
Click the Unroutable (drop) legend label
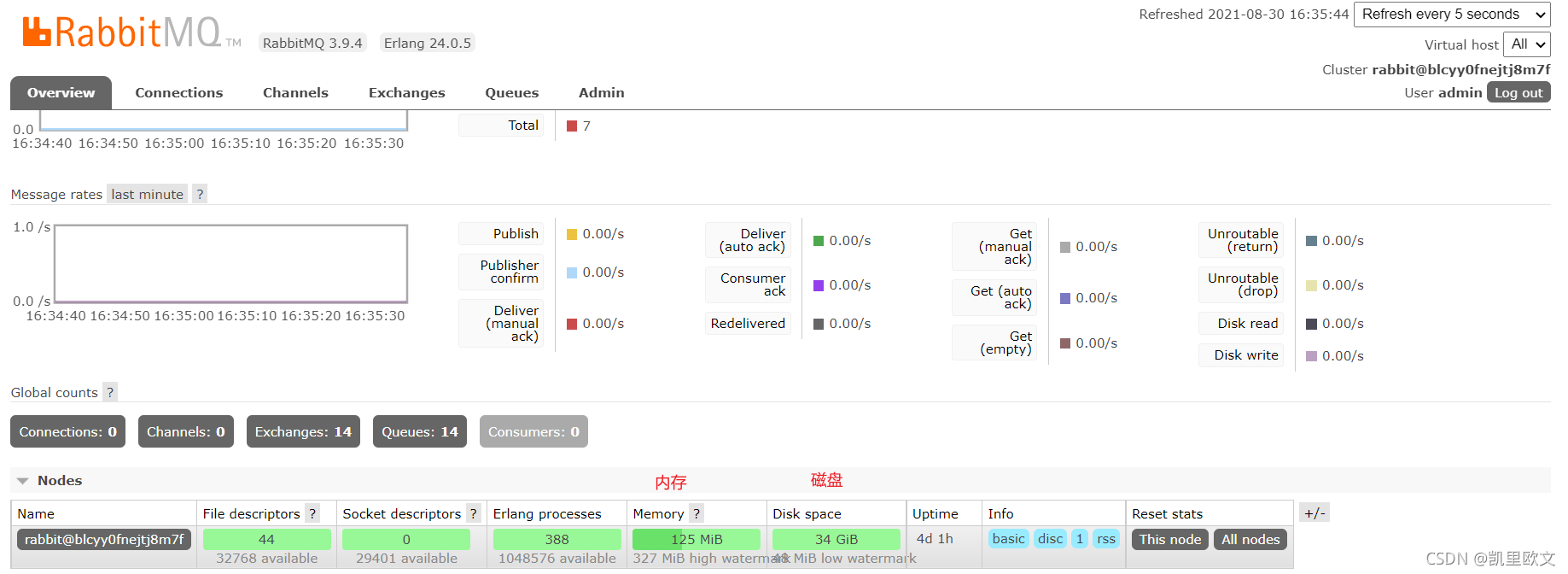tap(1241, 284)
